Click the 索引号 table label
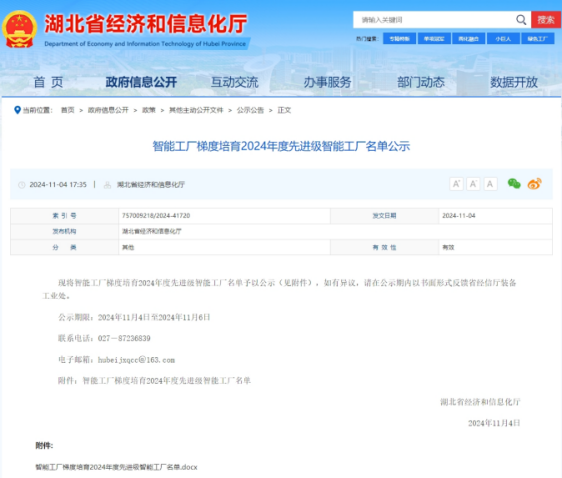This screenshot has width=562, height=478. click(x=65, y=216)
